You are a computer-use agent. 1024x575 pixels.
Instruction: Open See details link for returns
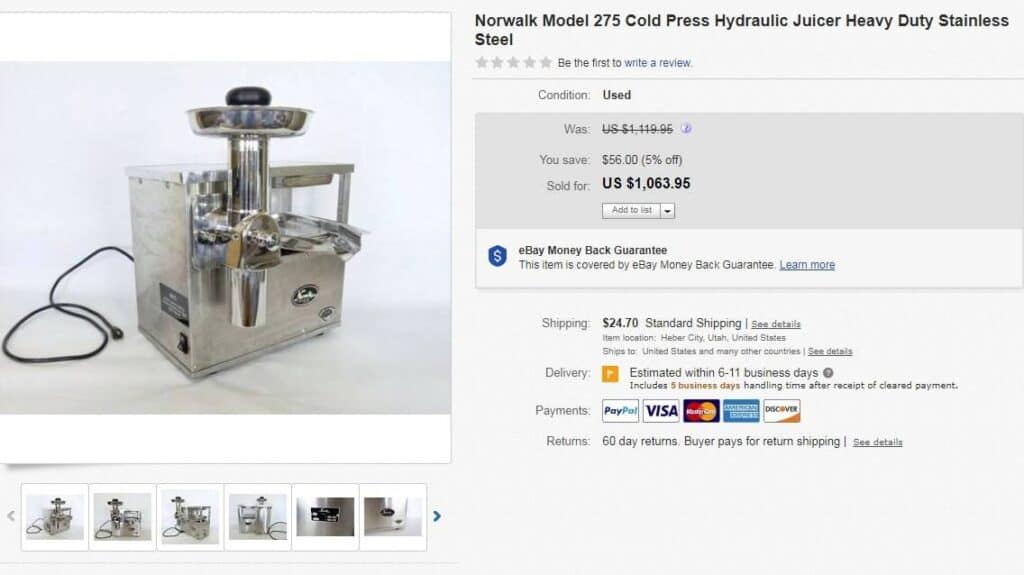pyautogui.click(x=878, y=442)
